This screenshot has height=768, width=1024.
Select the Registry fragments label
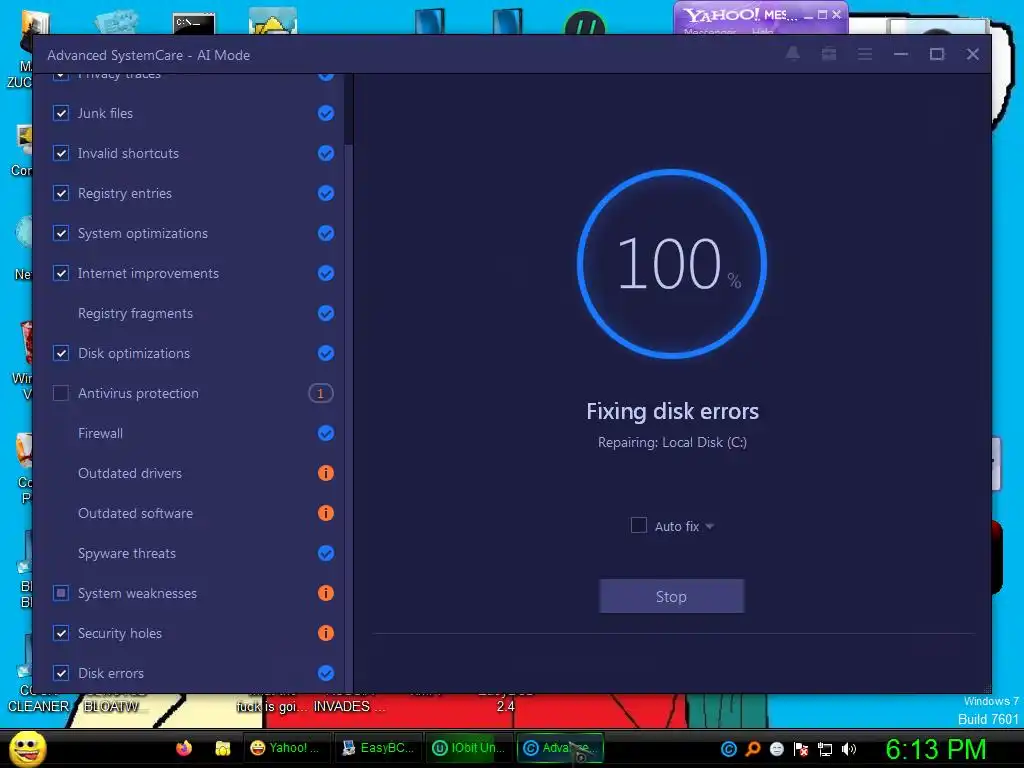(x=135, y=313)
